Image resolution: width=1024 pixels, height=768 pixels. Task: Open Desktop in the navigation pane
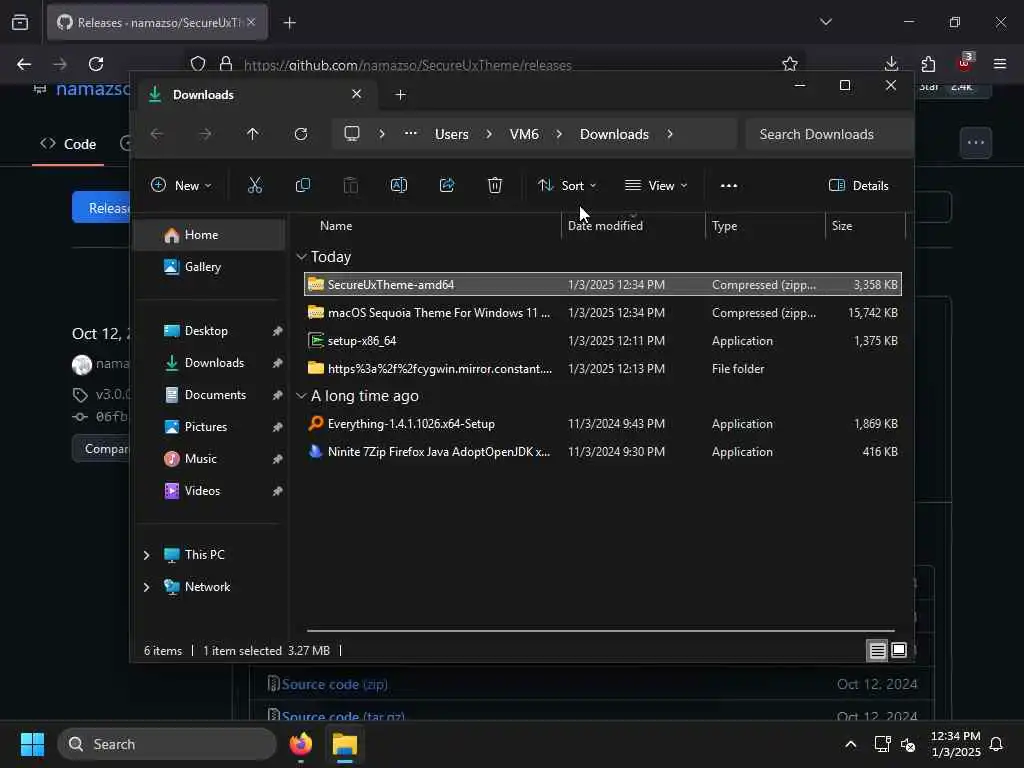tap(209, 331)
